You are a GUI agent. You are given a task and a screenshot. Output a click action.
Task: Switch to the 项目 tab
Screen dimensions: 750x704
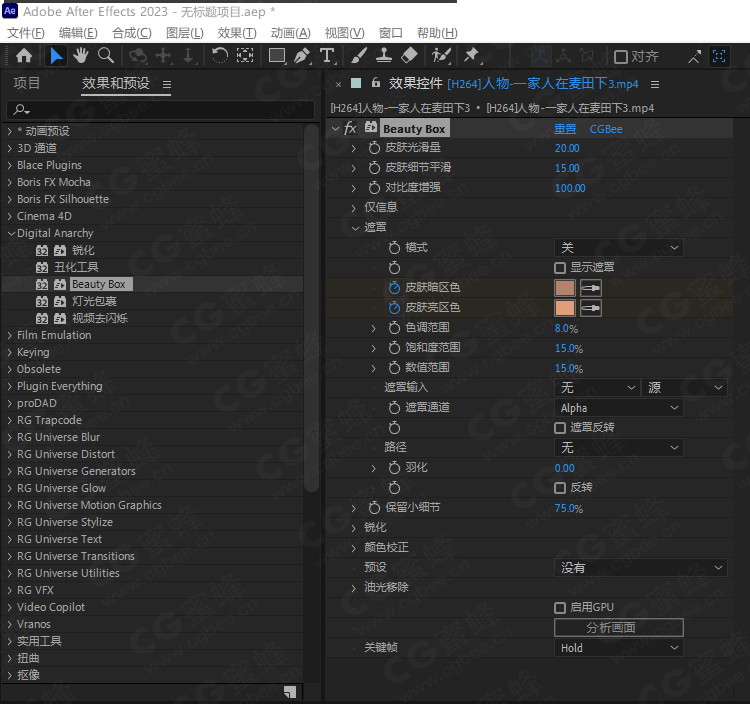tap(27, 83)
